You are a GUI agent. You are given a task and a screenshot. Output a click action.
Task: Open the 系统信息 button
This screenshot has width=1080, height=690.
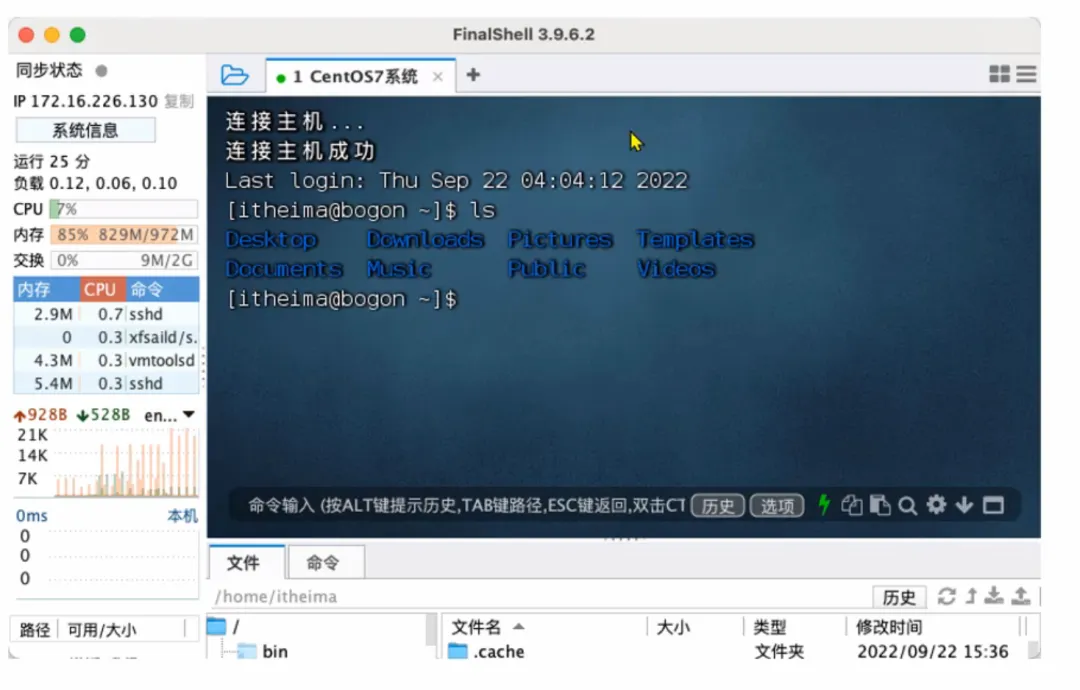coord(85,130)
